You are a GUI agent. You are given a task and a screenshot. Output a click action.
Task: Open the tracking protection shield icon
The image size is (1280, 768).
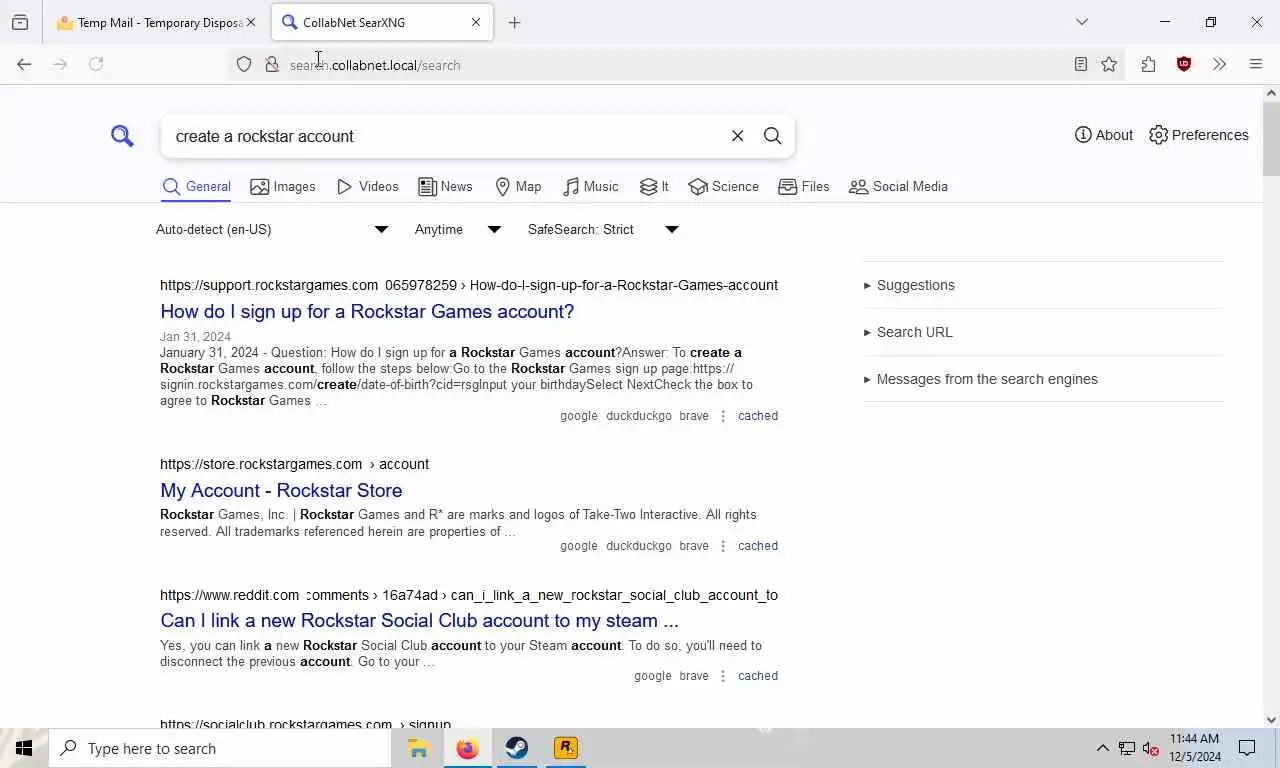point(243,65)
